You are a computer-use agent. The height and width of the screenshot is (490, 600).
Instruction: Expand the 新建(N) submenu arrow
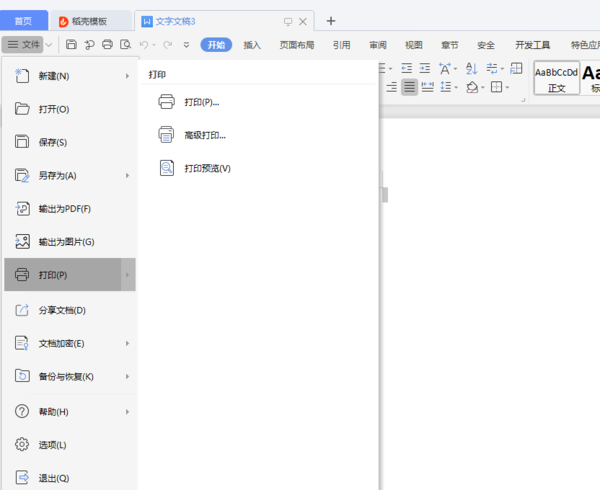point(127,76)
